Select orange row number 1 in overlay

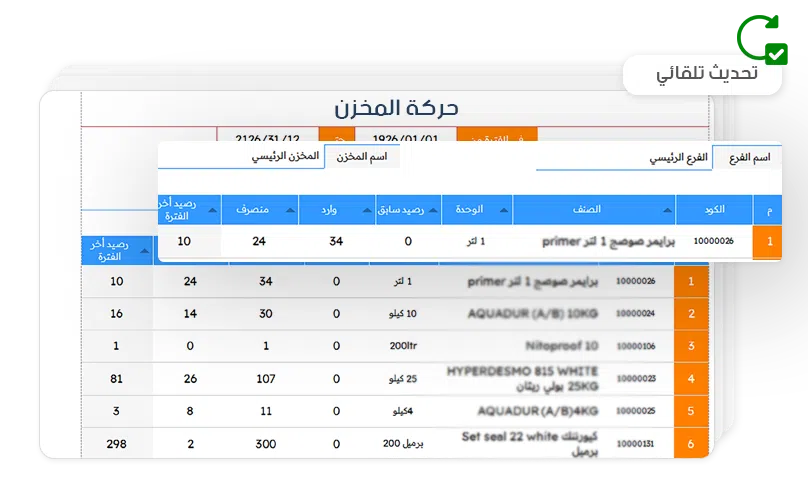click(767, 242)
